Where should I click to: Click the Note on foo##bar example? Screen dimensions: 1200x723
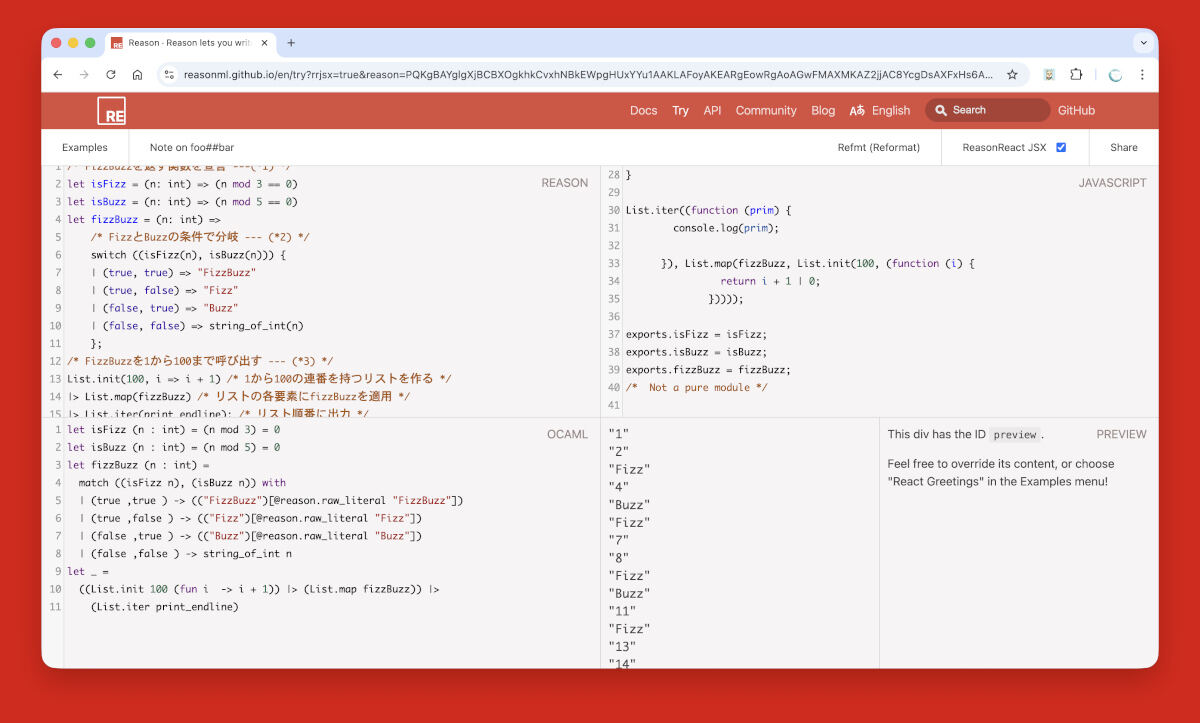click(x=192, y=147)
